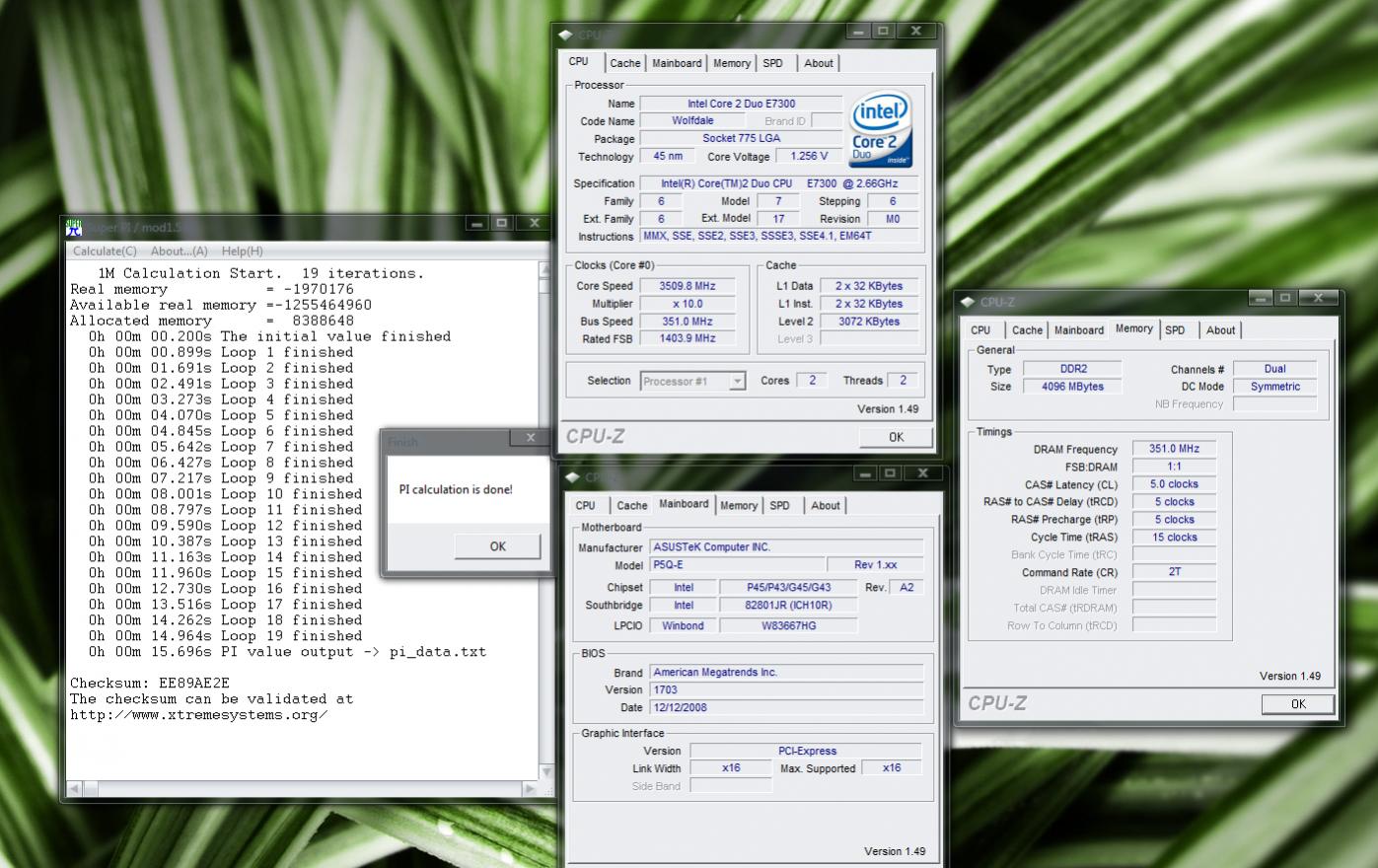Click Bus Speed value 351.0 MHz
This screenshot has height=868, width=1378.
(688, 322)
